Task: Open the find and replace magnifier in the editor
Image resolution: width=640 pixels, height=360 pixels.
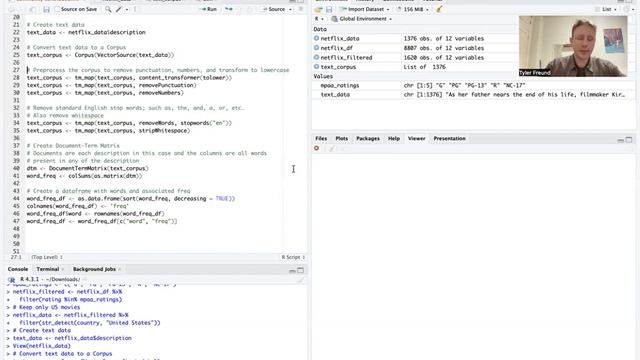Action: click(108, 9)
